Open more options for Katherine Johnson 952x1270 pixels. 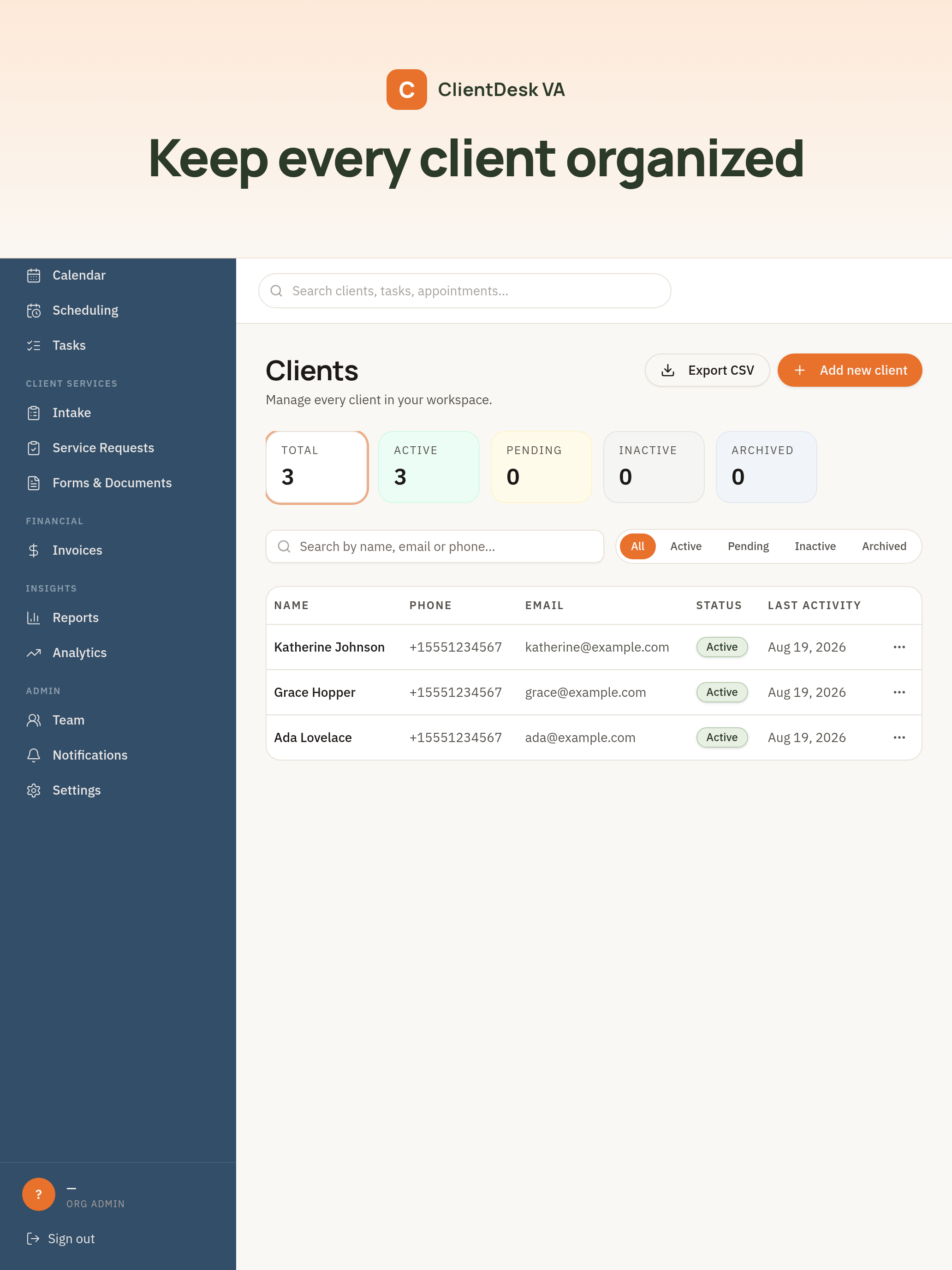899,647
